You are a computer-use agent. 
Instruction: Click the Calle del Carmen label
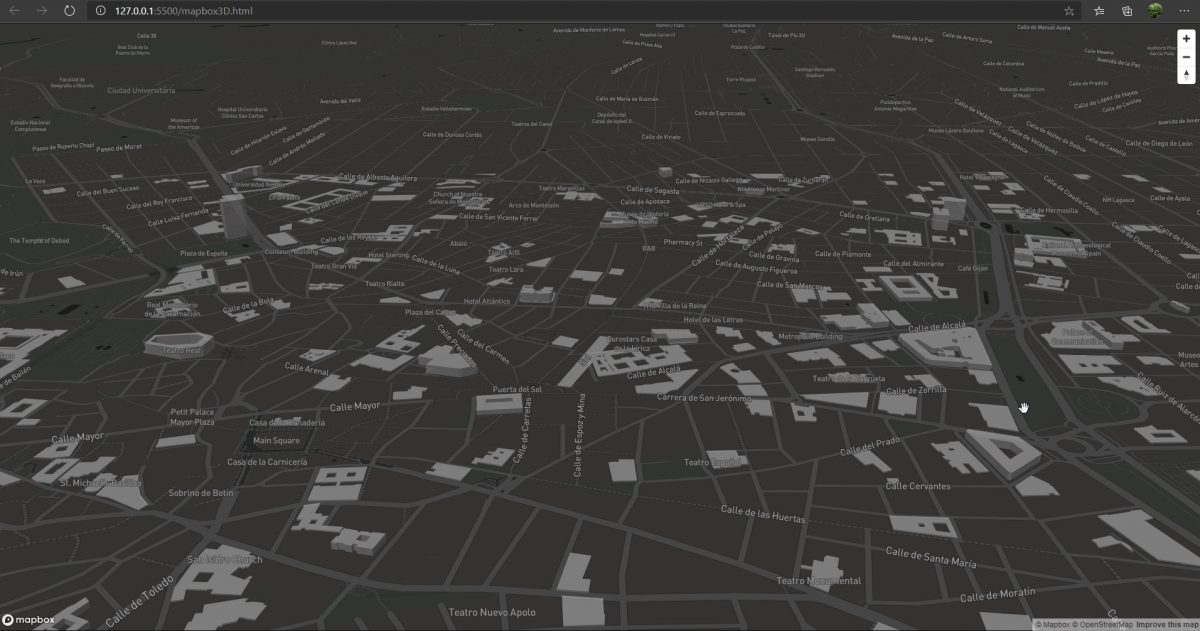[484, 348]
